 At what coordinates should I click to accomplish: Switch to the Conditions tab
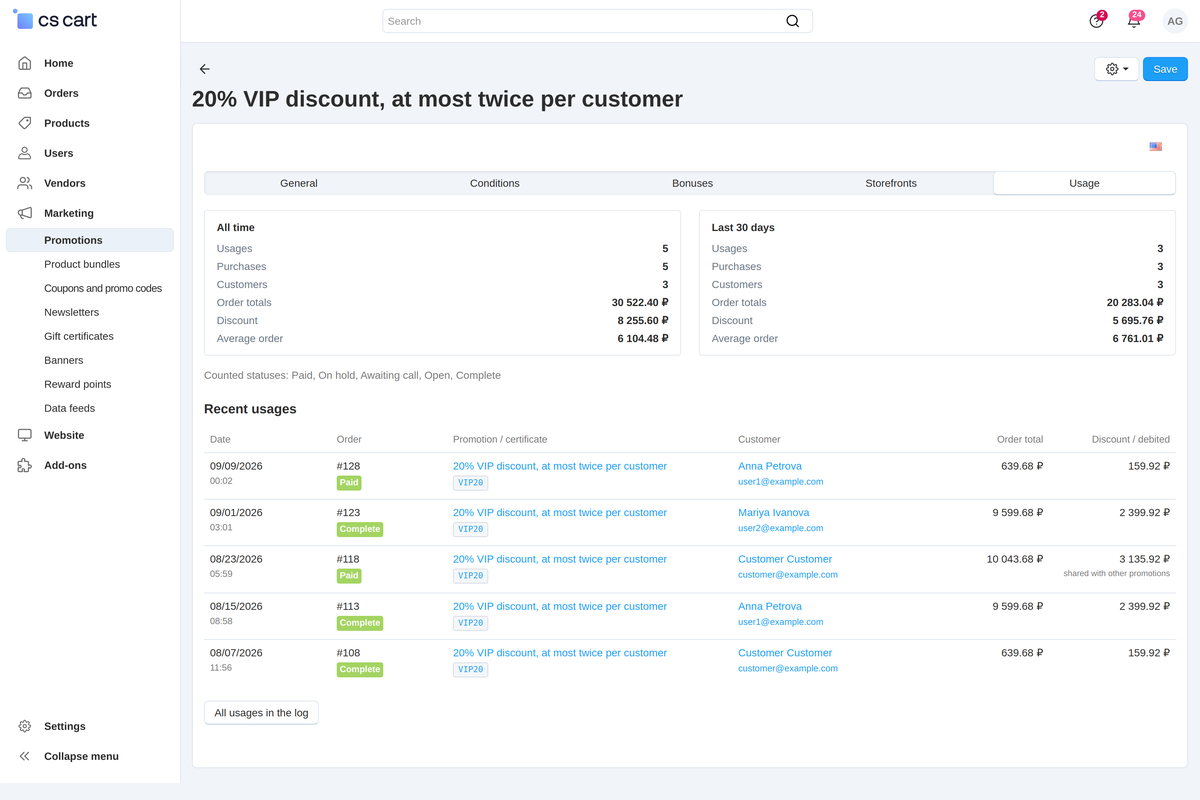point(495,183)
